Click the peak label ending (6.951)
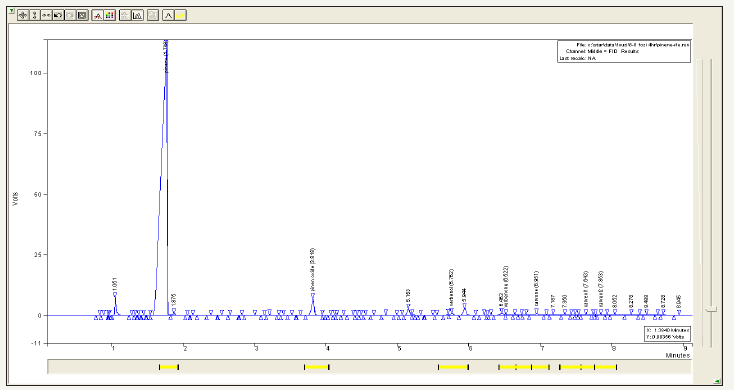The height and width of the screenshot is (390, 734). (536, 288)
